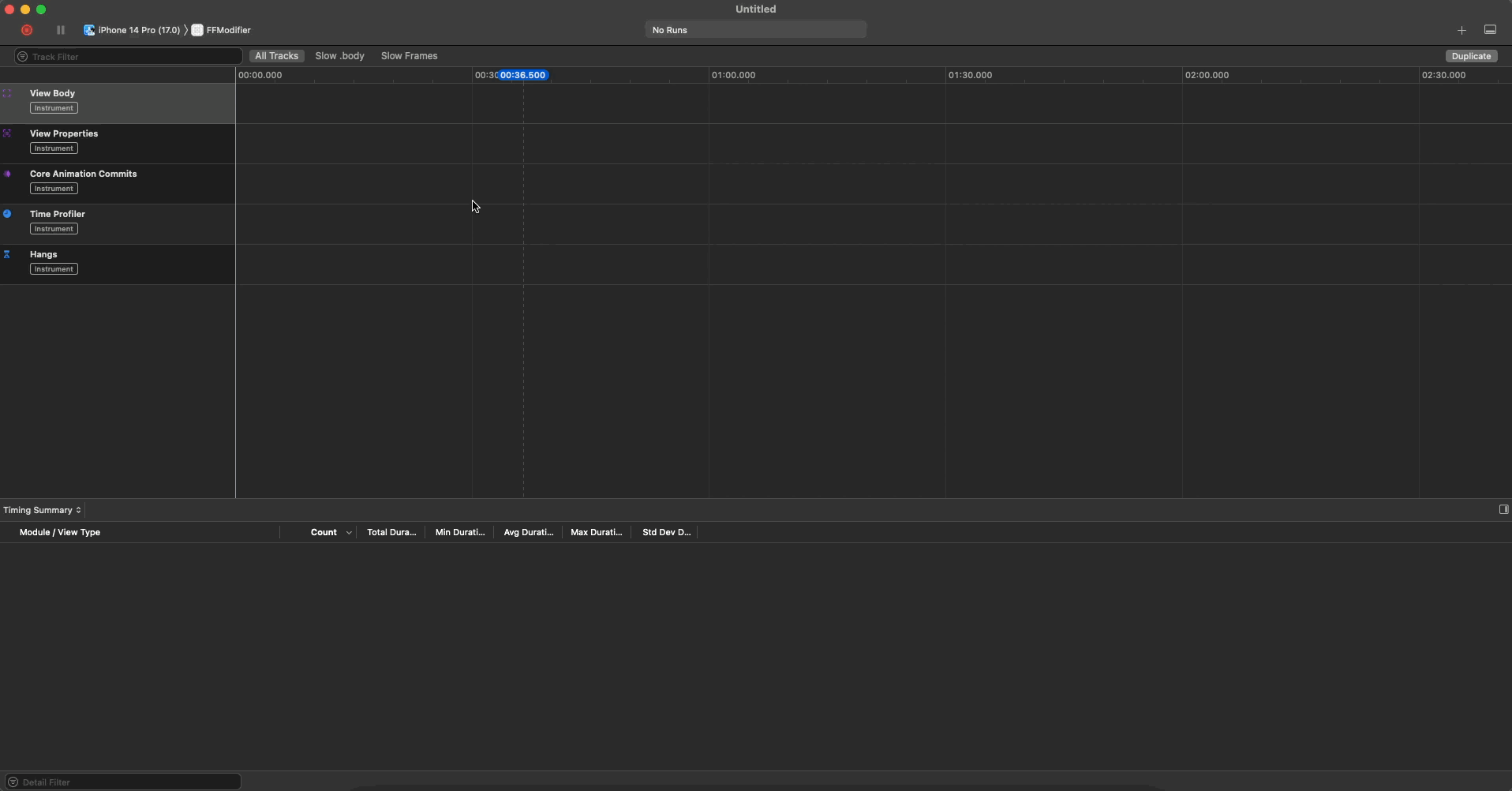Click the Instrument badge under Hangs
Screen dimensions: 1512x791
[54, 269]
